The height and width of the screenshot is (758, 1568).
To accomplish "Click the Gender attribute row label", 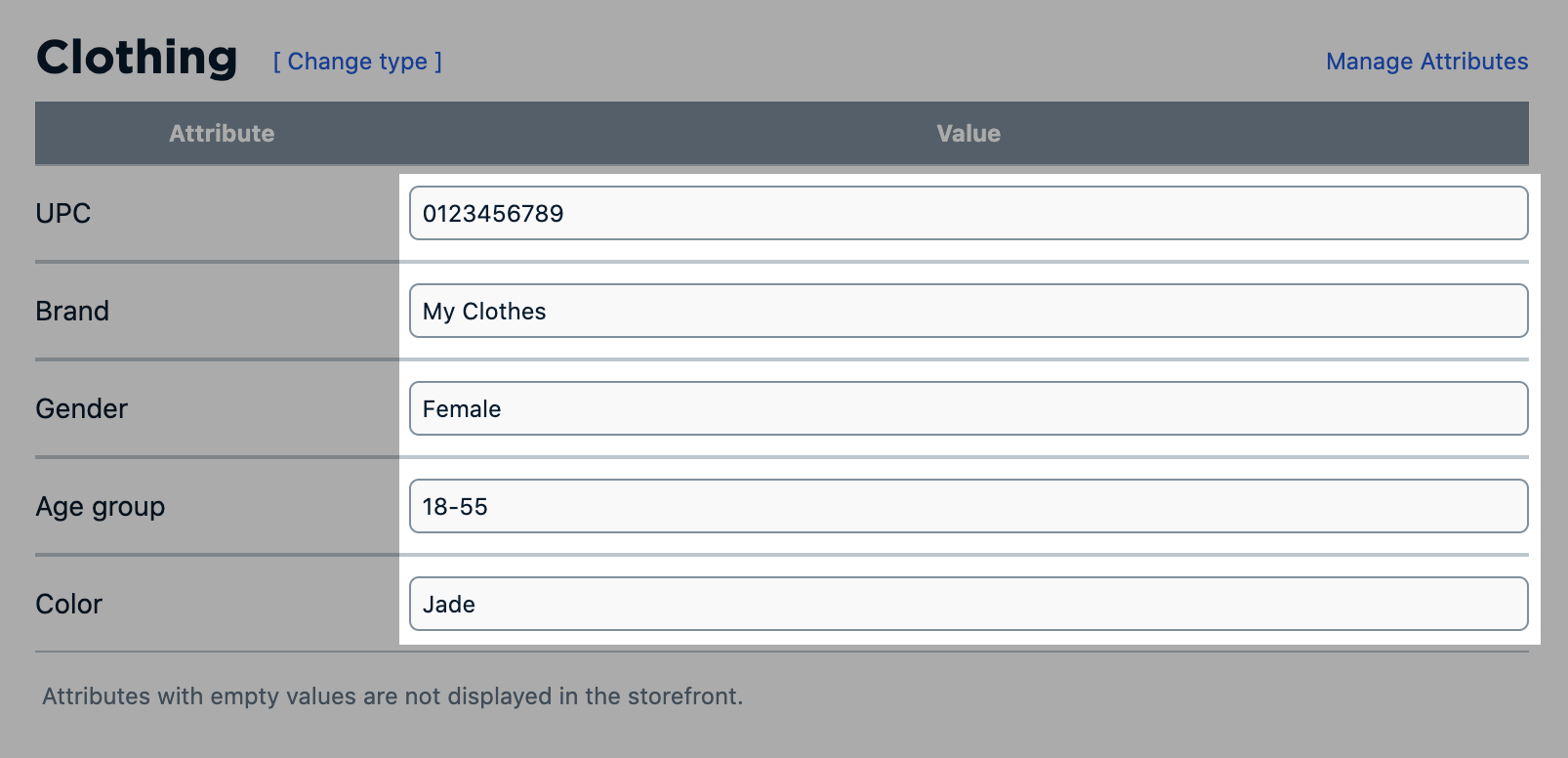I will (81, 408).
